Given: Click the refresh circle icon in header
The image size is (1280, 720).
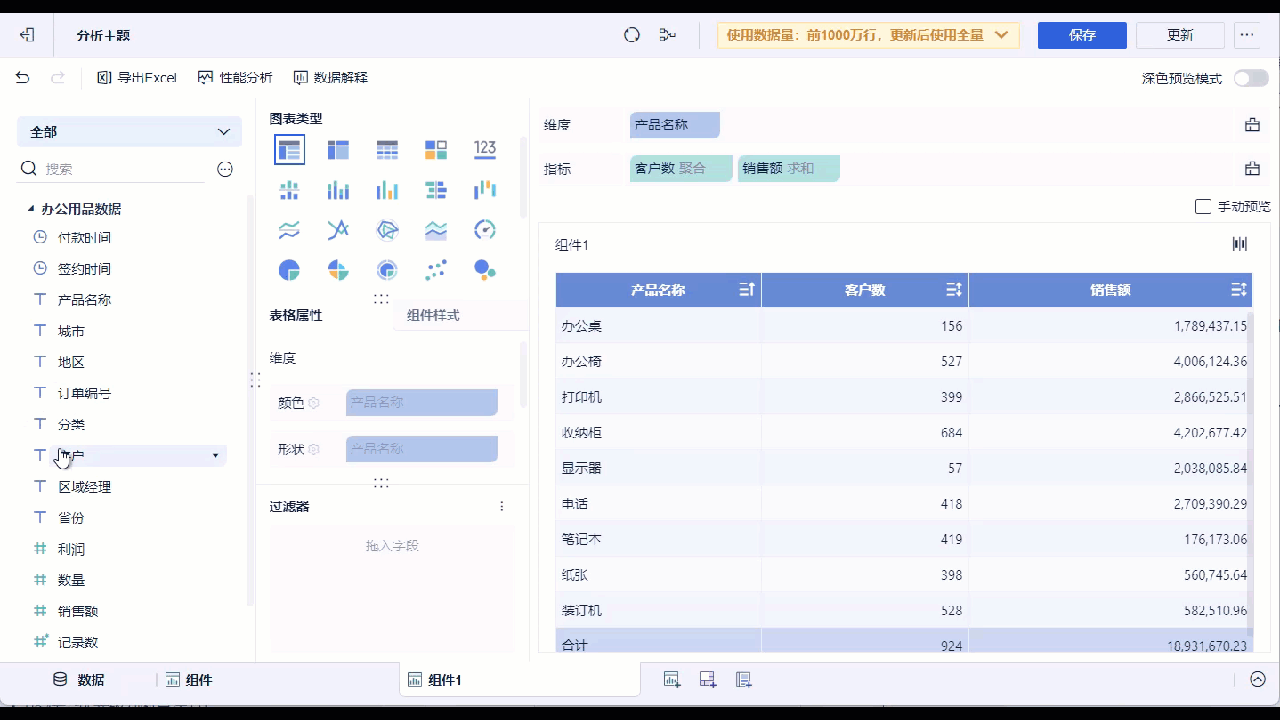Looking at the screenshot, I should 632,35.
